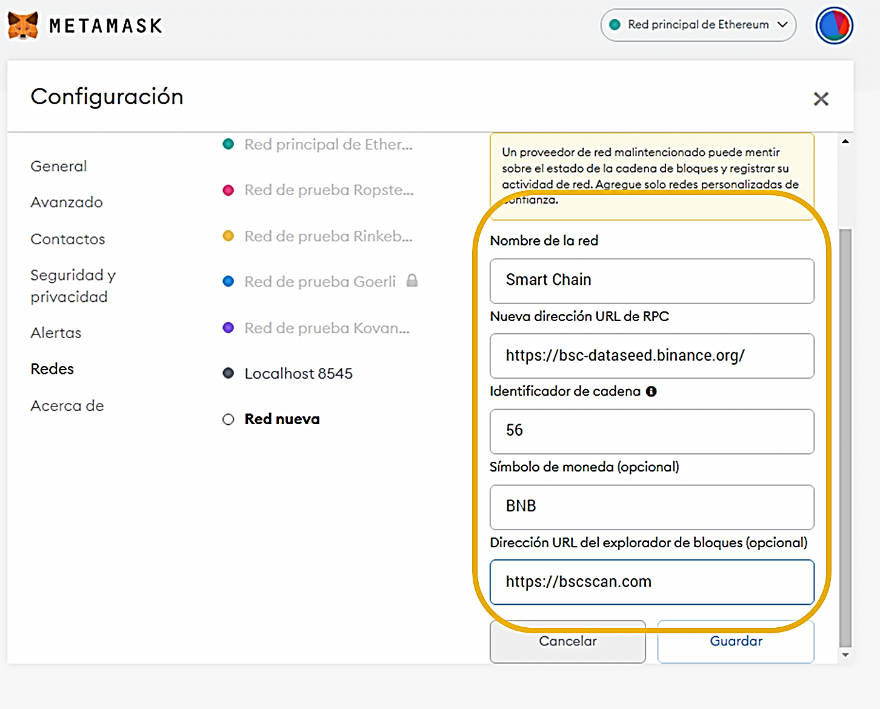Open the Red principal de Ethereum network dropdown

(698, 25)
